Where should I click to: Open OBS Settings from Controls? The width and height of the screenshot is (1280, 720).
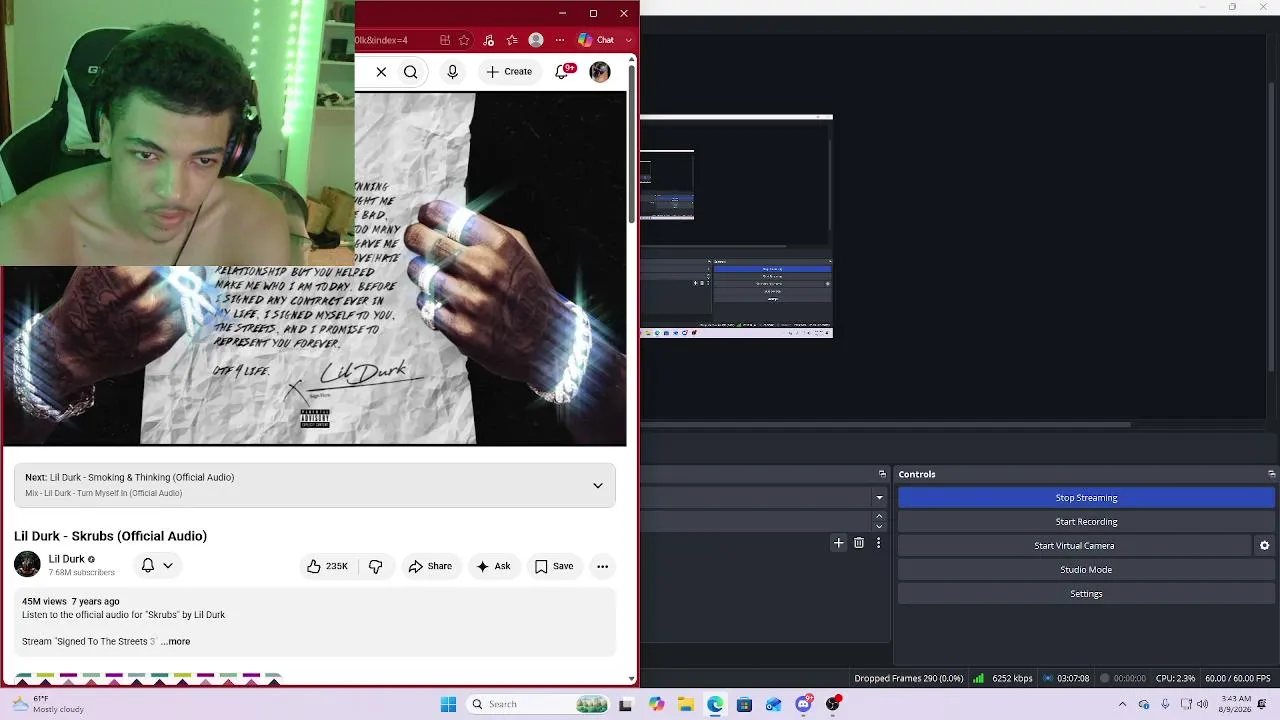pos(1086,593)
